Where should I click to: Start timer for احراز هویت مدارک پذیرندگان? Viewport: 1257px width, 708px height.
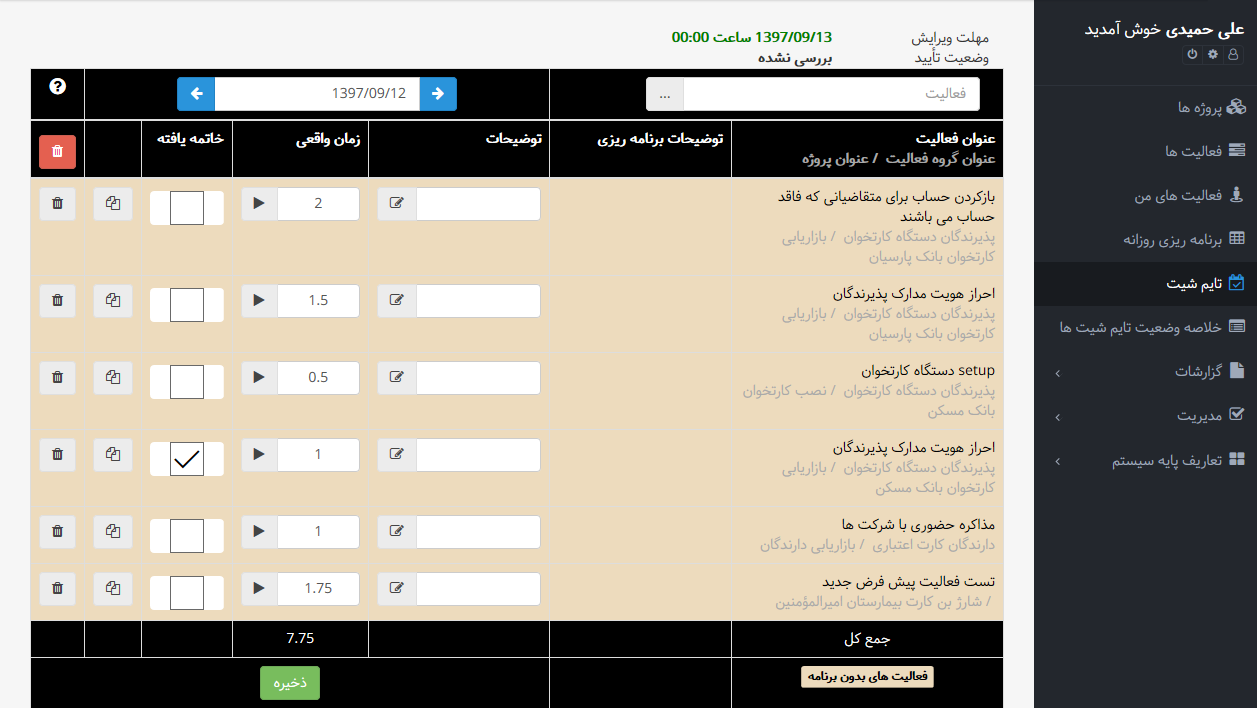pos(258,300)
